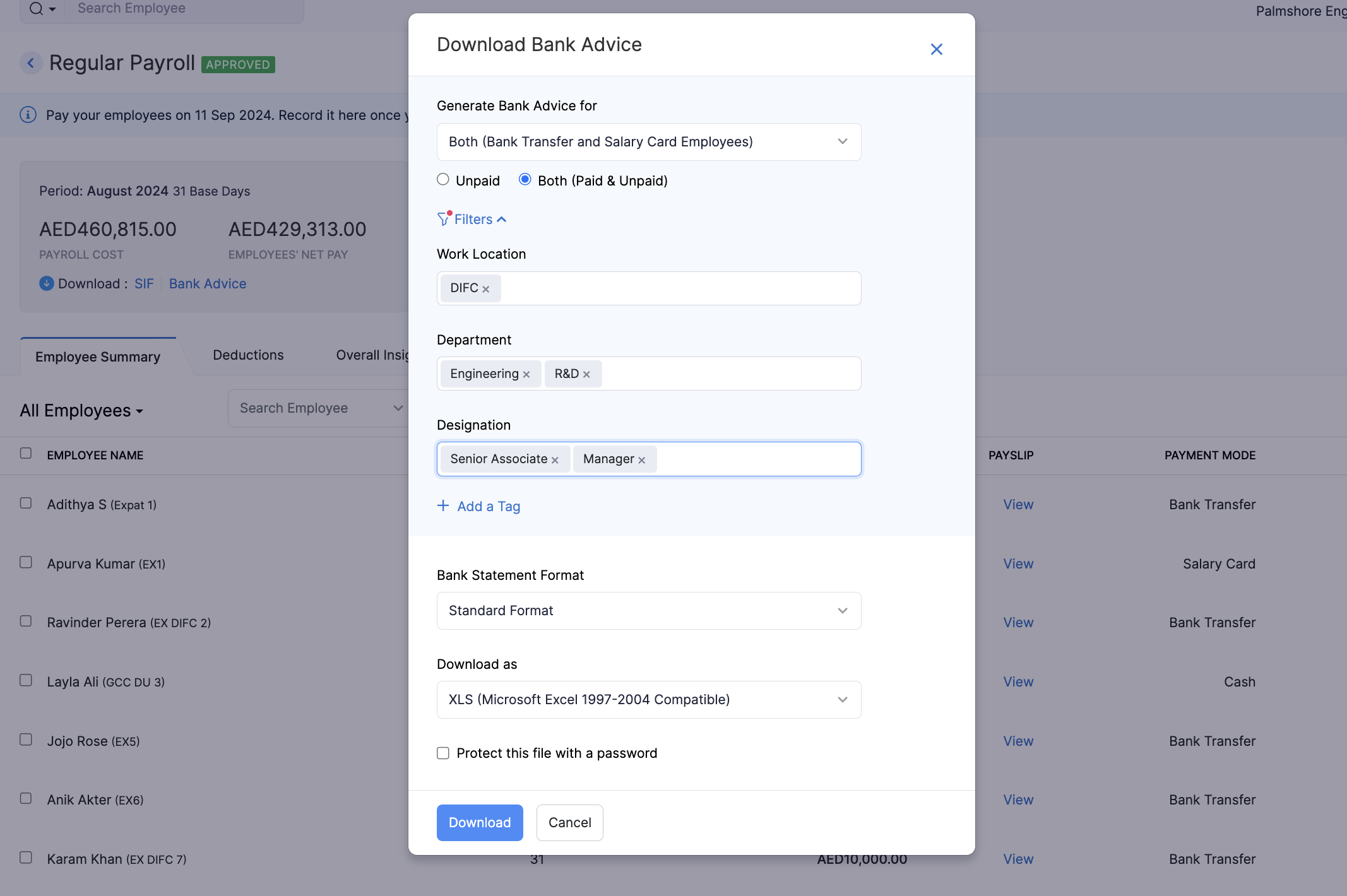The width and height of the screenshot is (1347, 896).
Task: Check the Jojo Rose row checkbox
Action: click(26, 740)
